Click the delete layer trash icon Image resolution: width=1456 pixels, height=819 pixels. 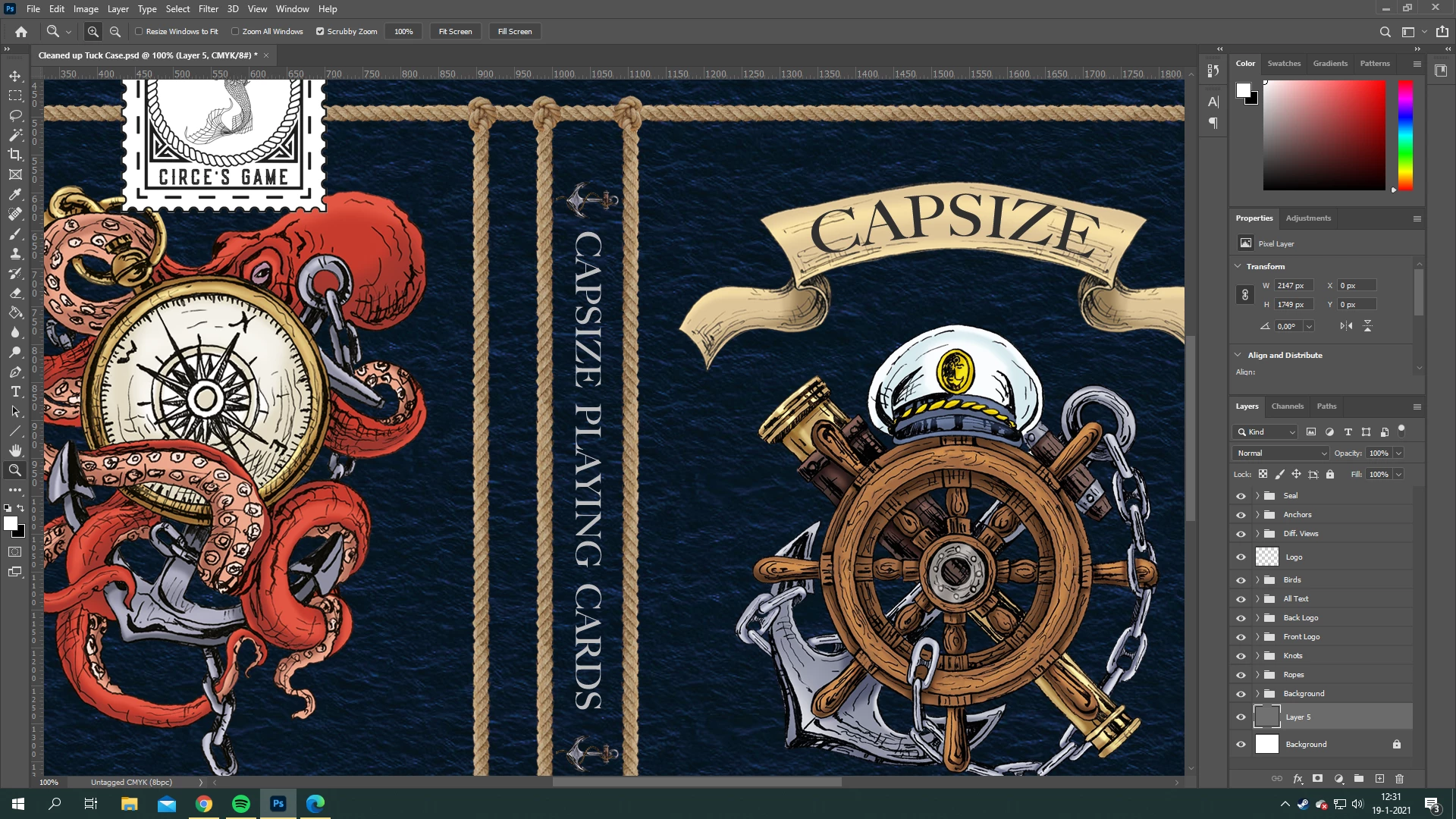pyautogui.click(x=1400, y=779)
